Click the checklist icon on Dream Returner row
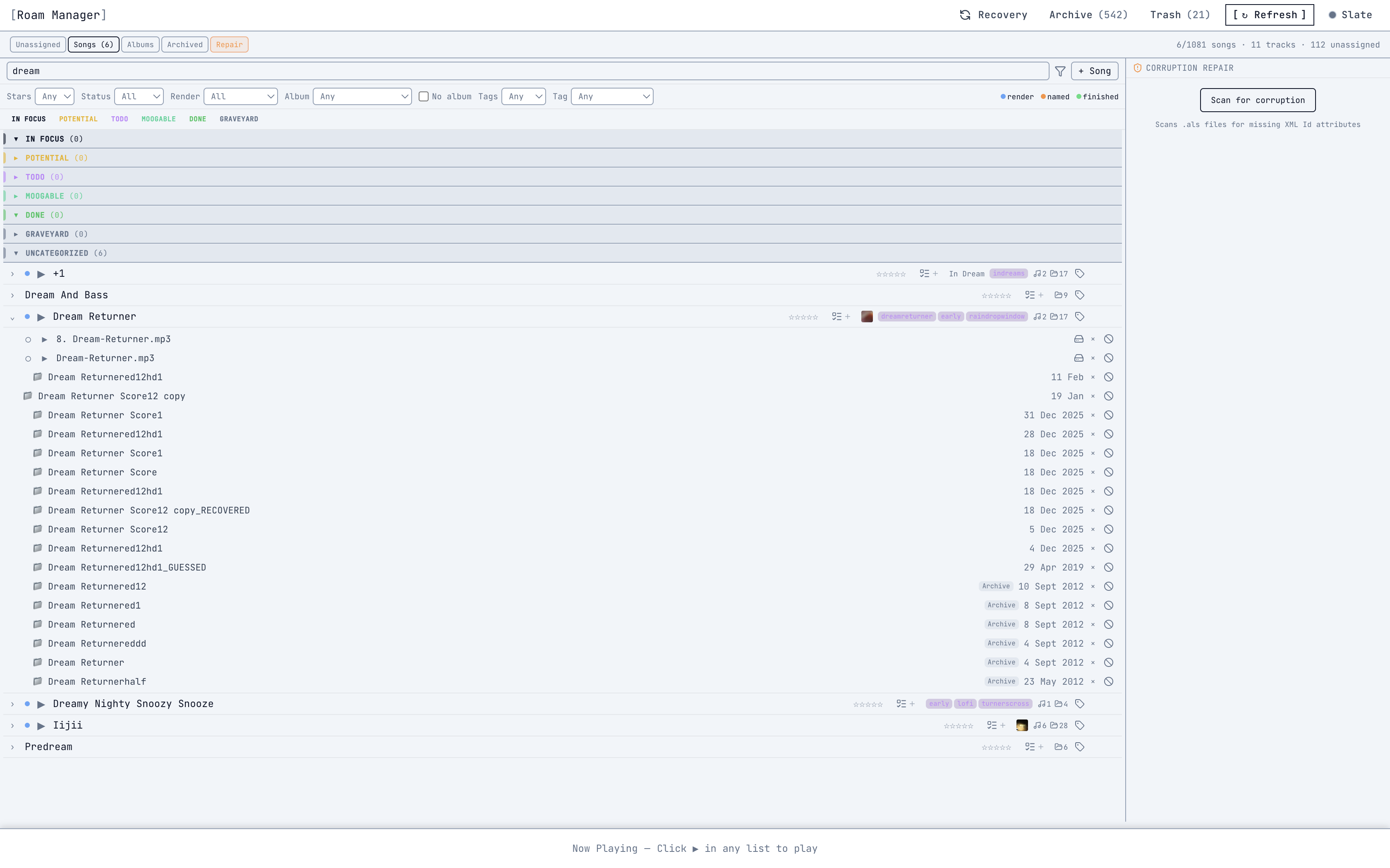The width and height of the screenshot is (1390, 868). 837,317
